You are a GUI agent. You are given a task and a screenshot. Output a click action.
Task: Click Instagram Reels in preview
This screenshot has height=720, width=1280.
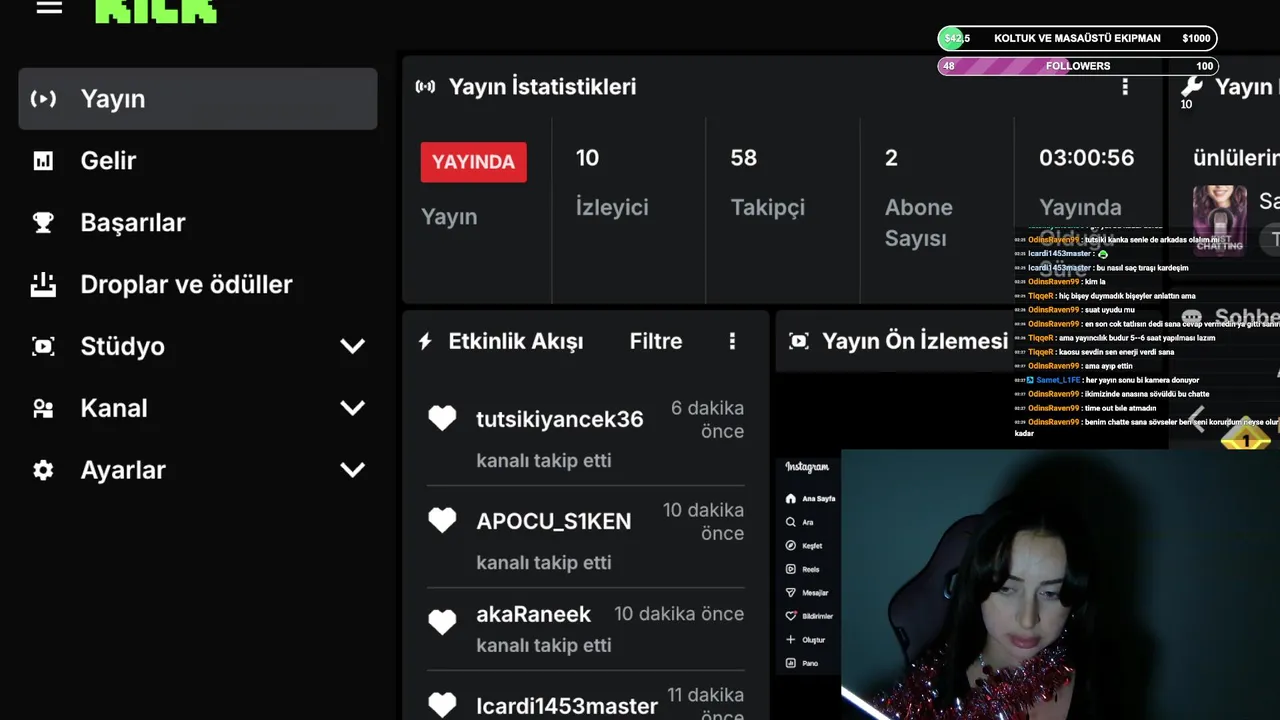(x=803, y=569)
